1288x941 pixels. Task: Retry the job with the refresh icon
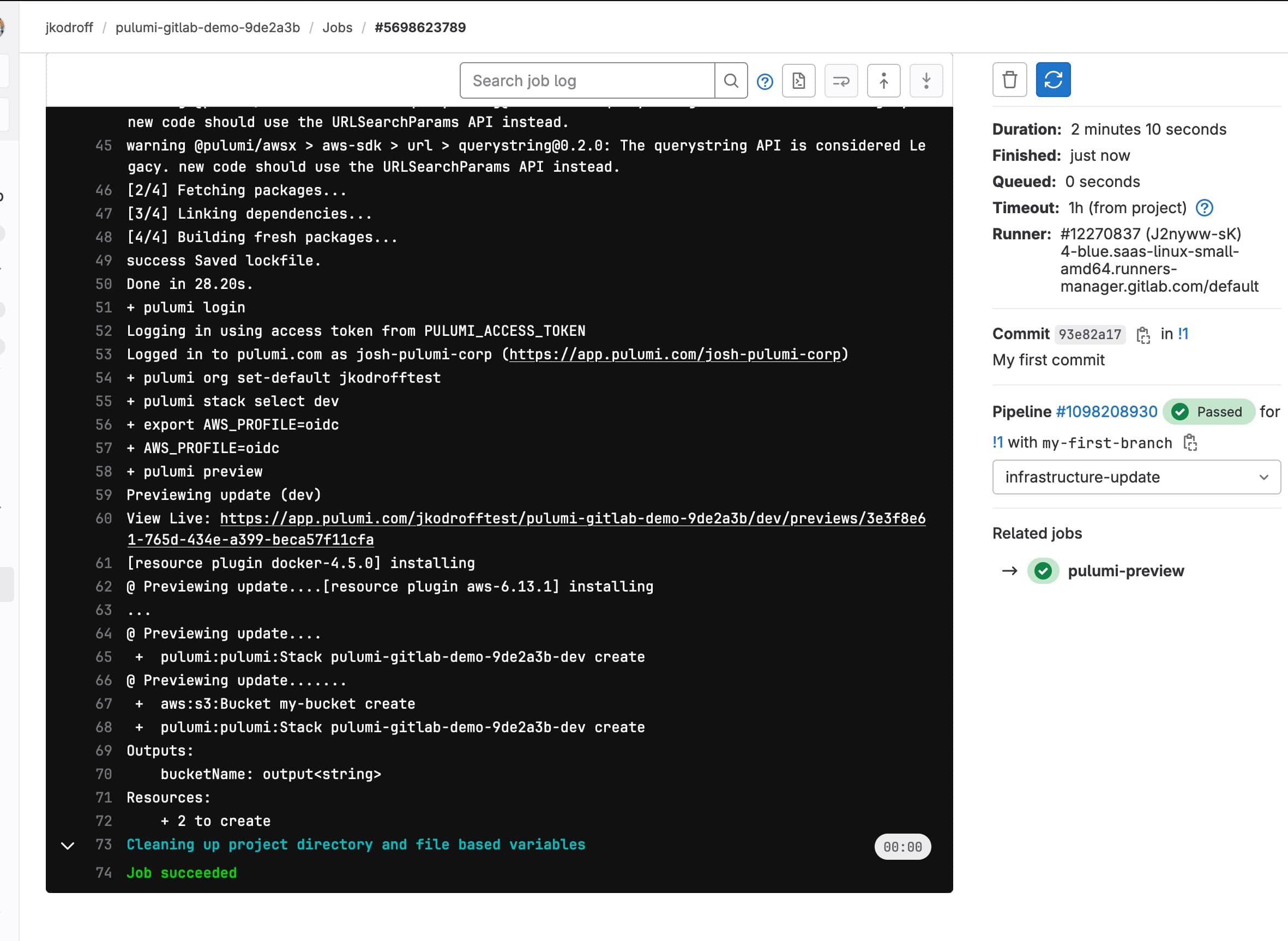click(1054, 80)
